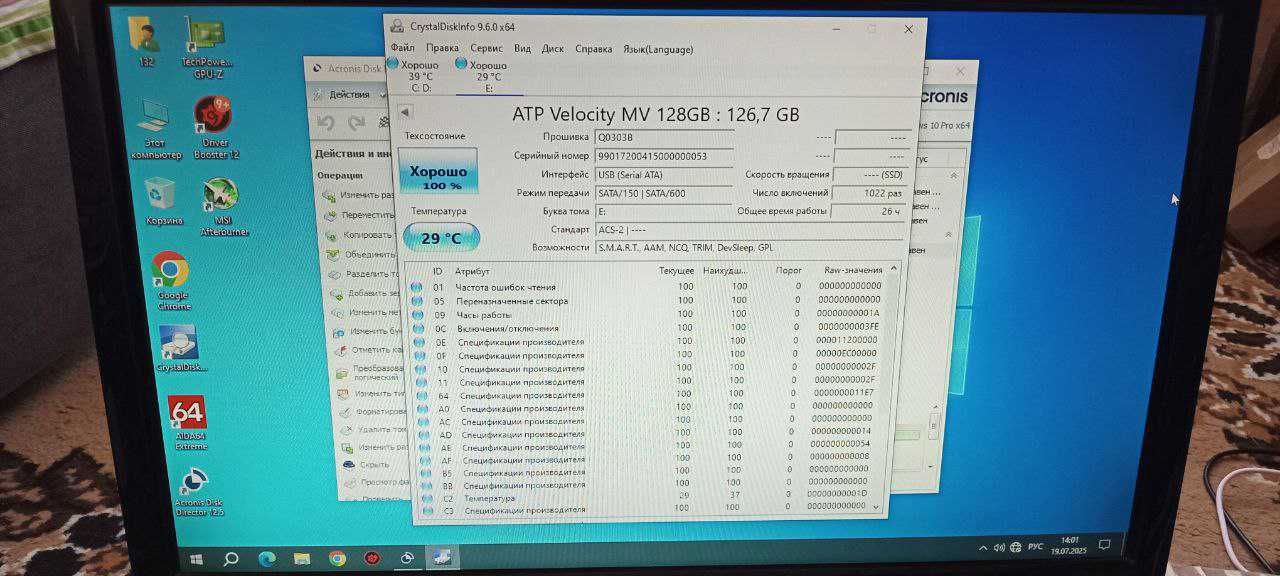Open CrystalDiskInfo desktop shortcut
The image size is (1280, 576).
click(x=181, y=349)
